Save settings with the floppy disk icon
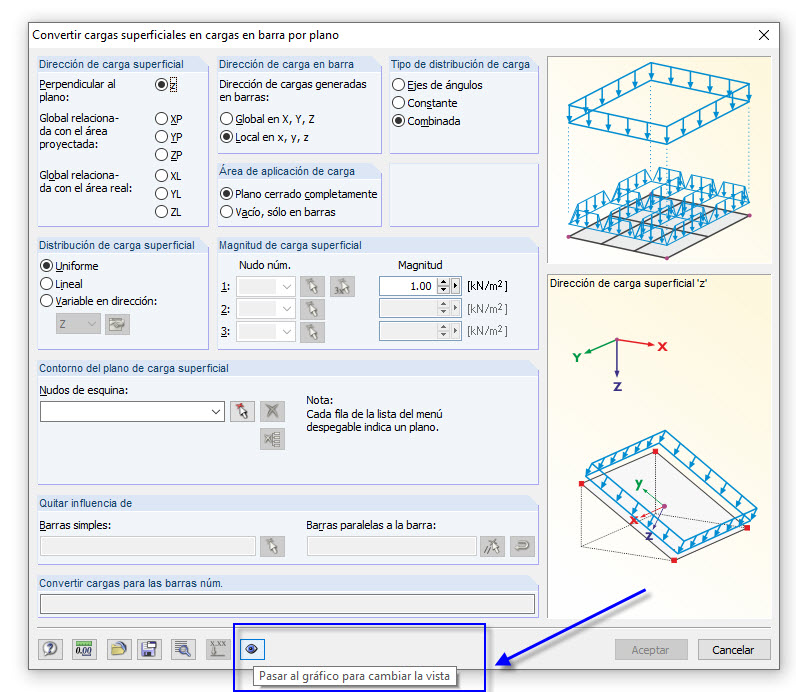The width and height of the screenshot is (796, 692). [149, 649]
